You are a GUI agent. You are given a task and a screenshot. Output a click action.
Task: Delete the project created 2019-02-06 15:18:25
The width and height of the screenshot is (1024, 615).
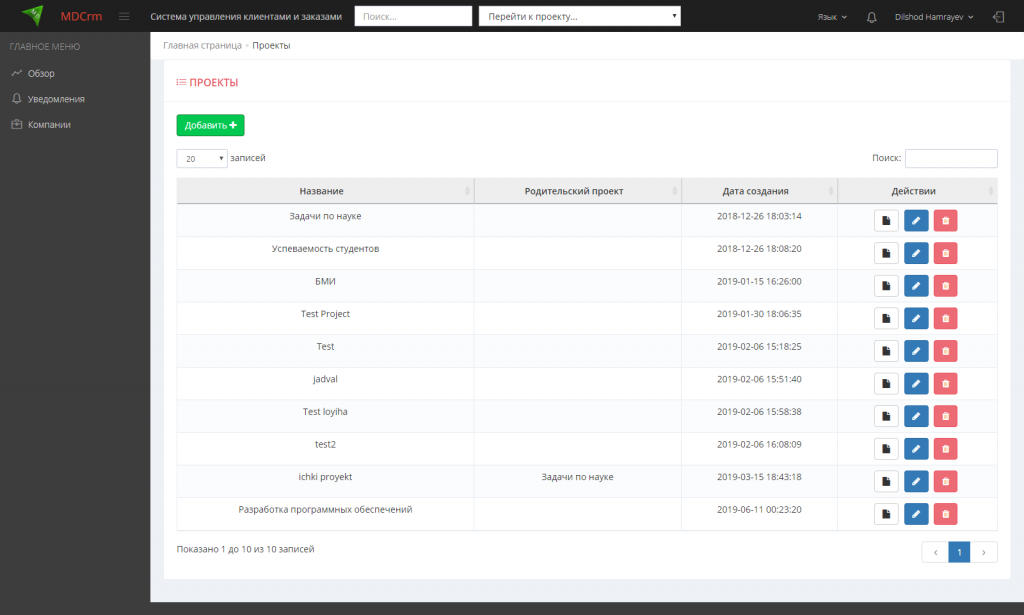[946, 351]
